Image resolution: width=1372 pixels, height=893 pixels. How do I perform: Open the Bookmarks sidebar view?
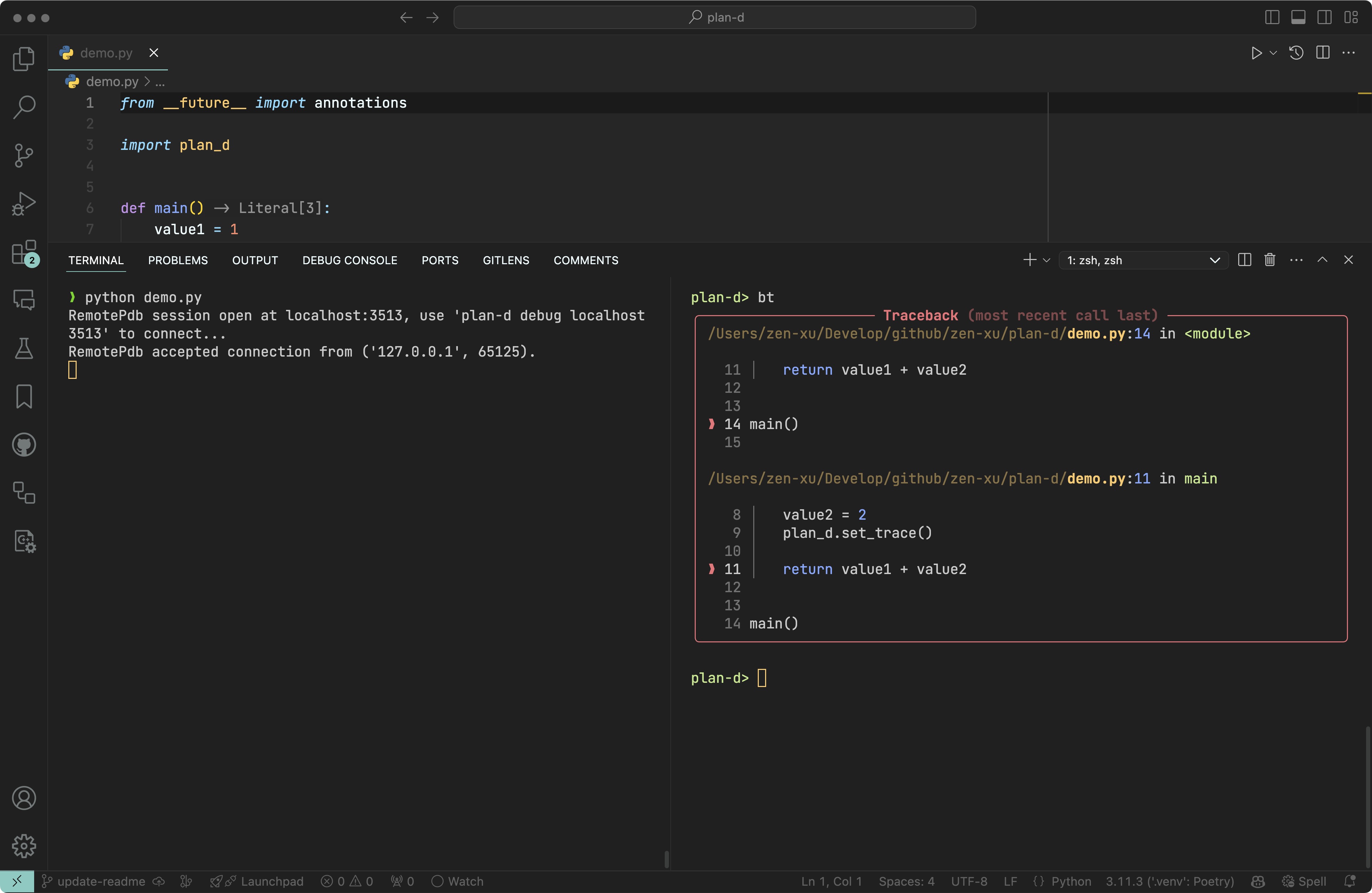[24, 396]
